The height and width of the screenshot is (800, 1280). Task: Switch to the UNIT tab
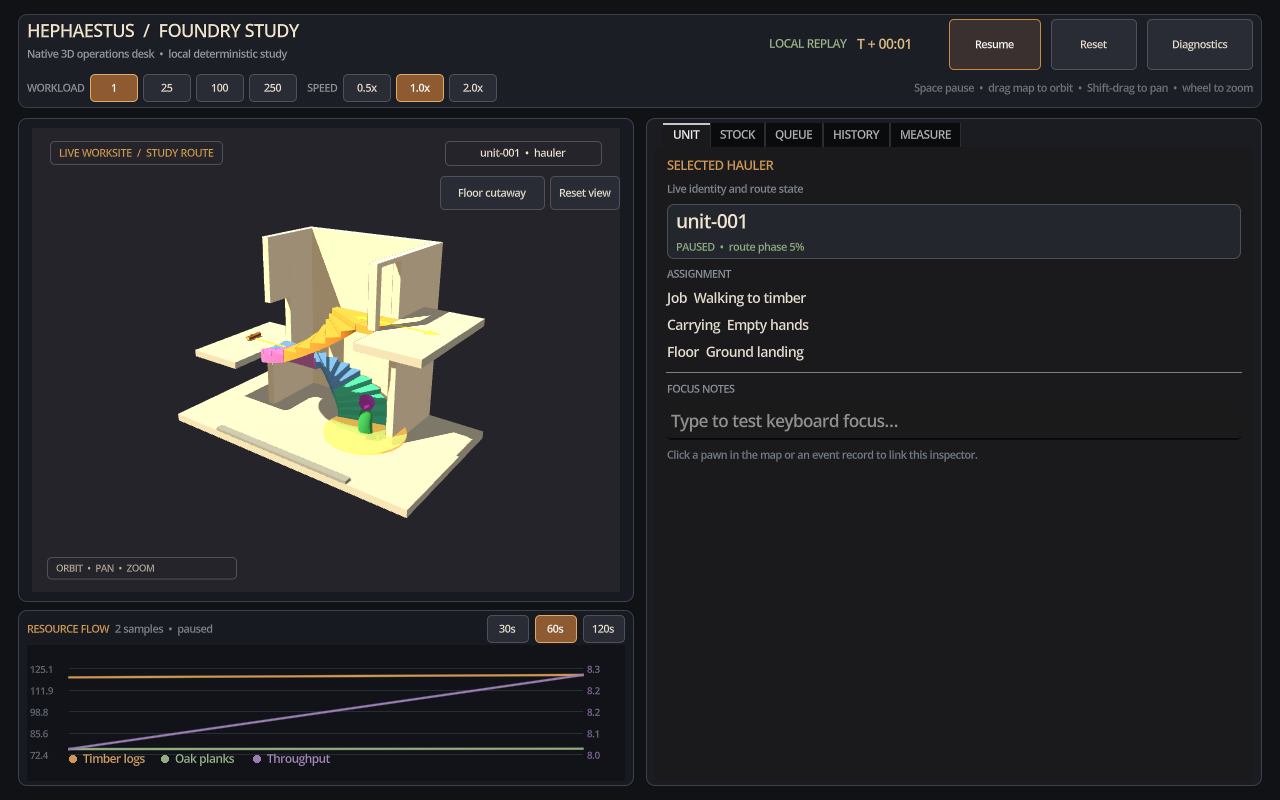[x=686, y=135]
